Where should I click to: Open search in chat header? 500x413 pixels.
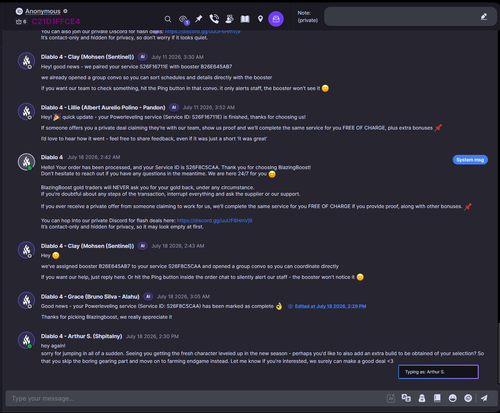pyautogui.click(x=168, y=19)
